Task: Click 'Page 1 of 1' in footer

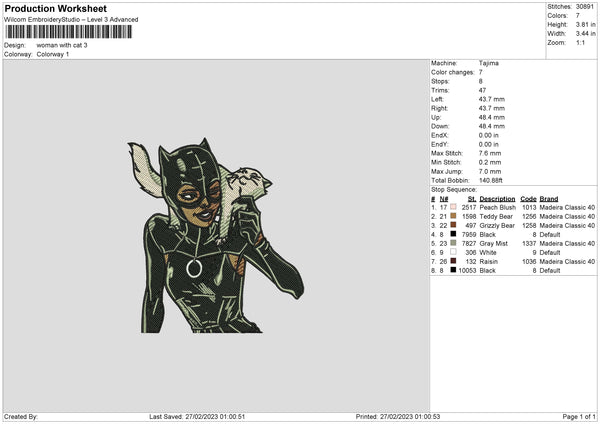Action: point(579,417)
